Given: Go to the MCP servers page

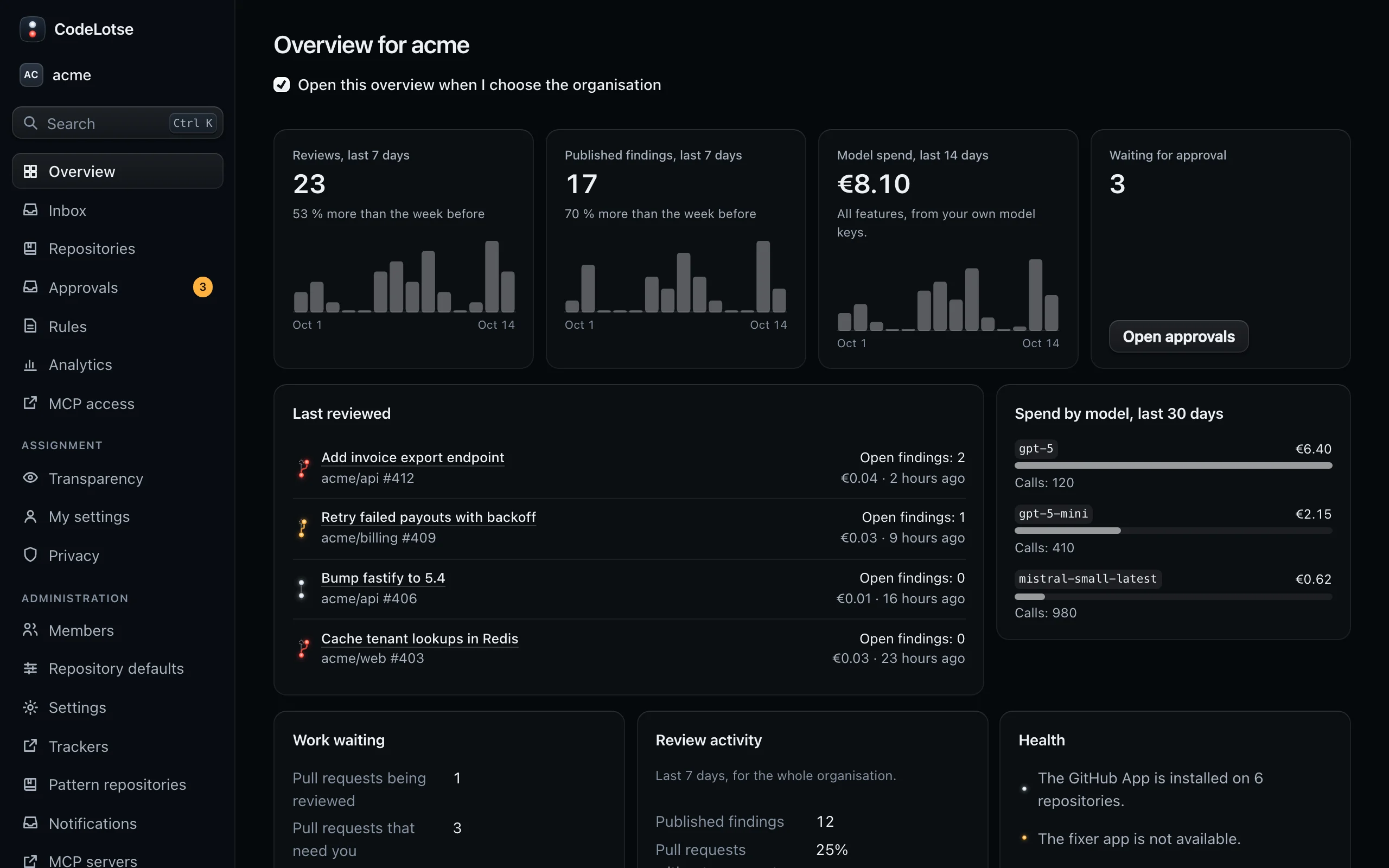Looking at the screenshot, I should pyautogui.click(x=118, y=860).
